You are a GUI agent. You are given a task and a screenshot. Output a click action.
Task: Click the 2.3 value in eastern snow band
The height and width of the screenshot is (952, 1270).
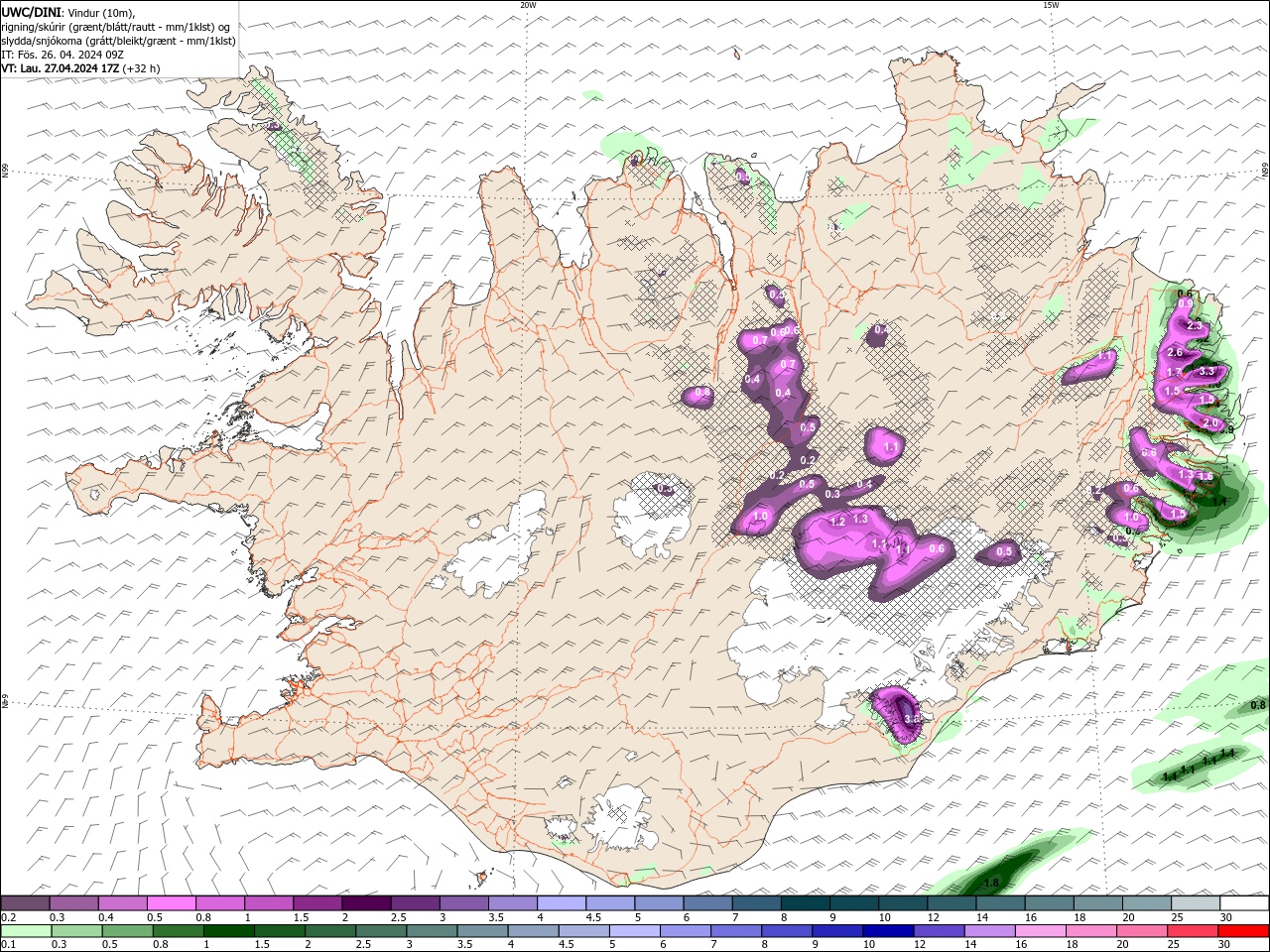[x=1195, y=325]
